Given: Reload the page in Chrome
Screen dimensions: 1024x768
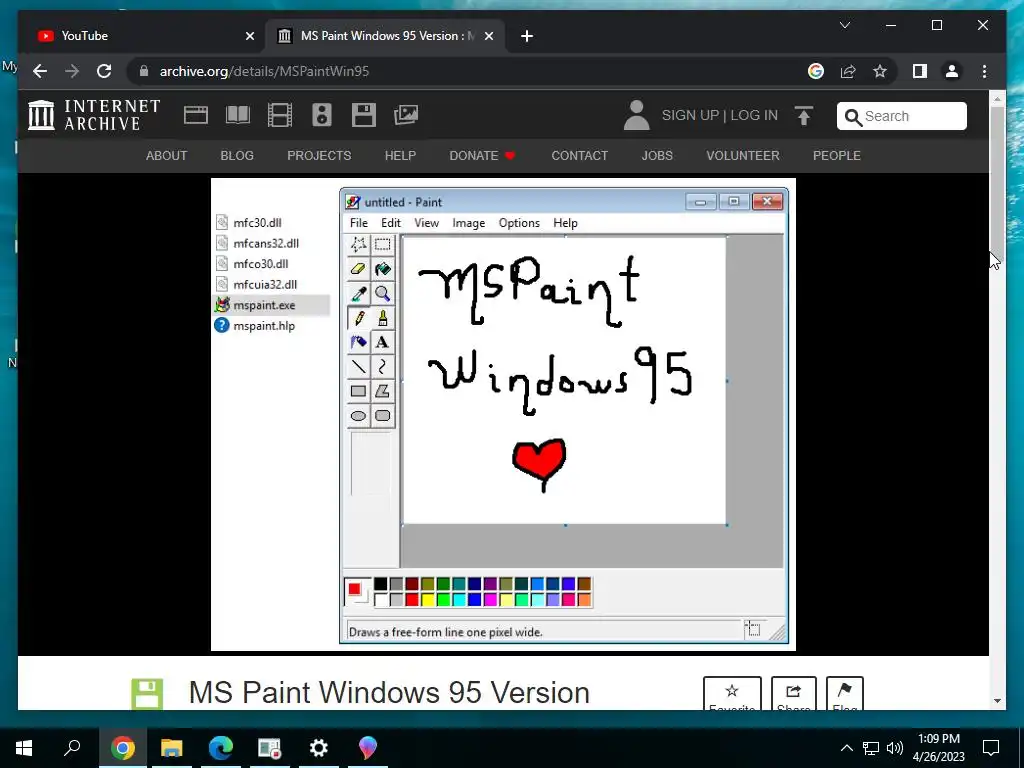Looking at the screenshot, I should coord(104,71).
